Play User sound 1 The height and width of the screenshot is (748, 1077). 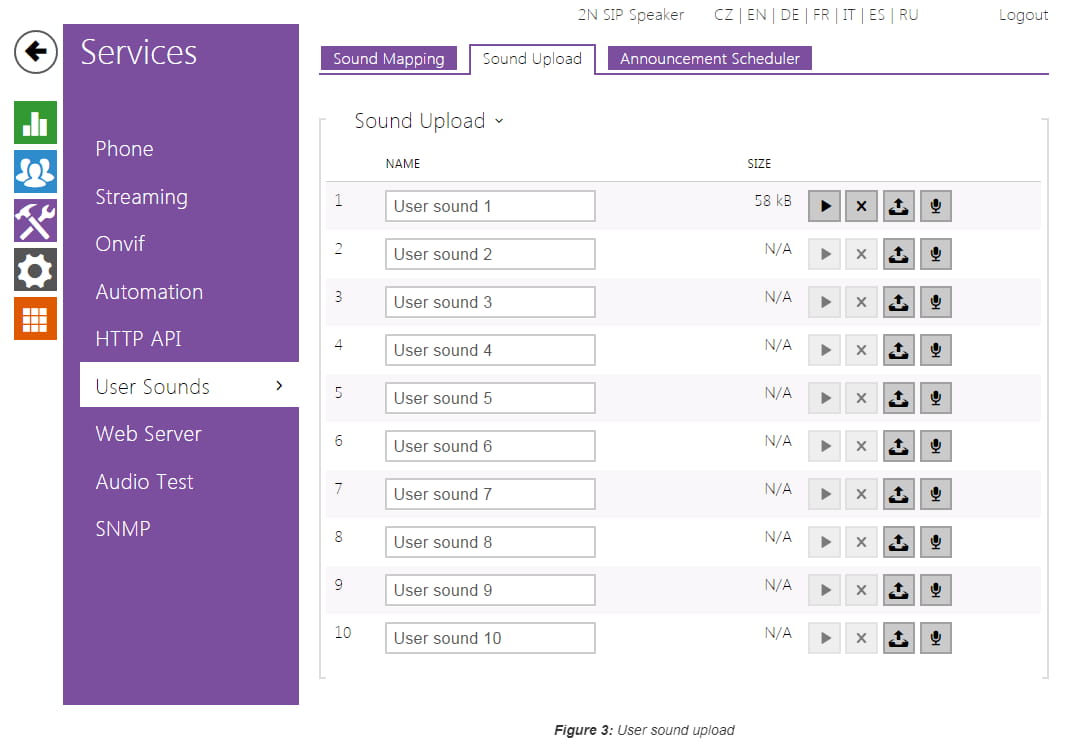pyautogui.click(x=824, y=206)
